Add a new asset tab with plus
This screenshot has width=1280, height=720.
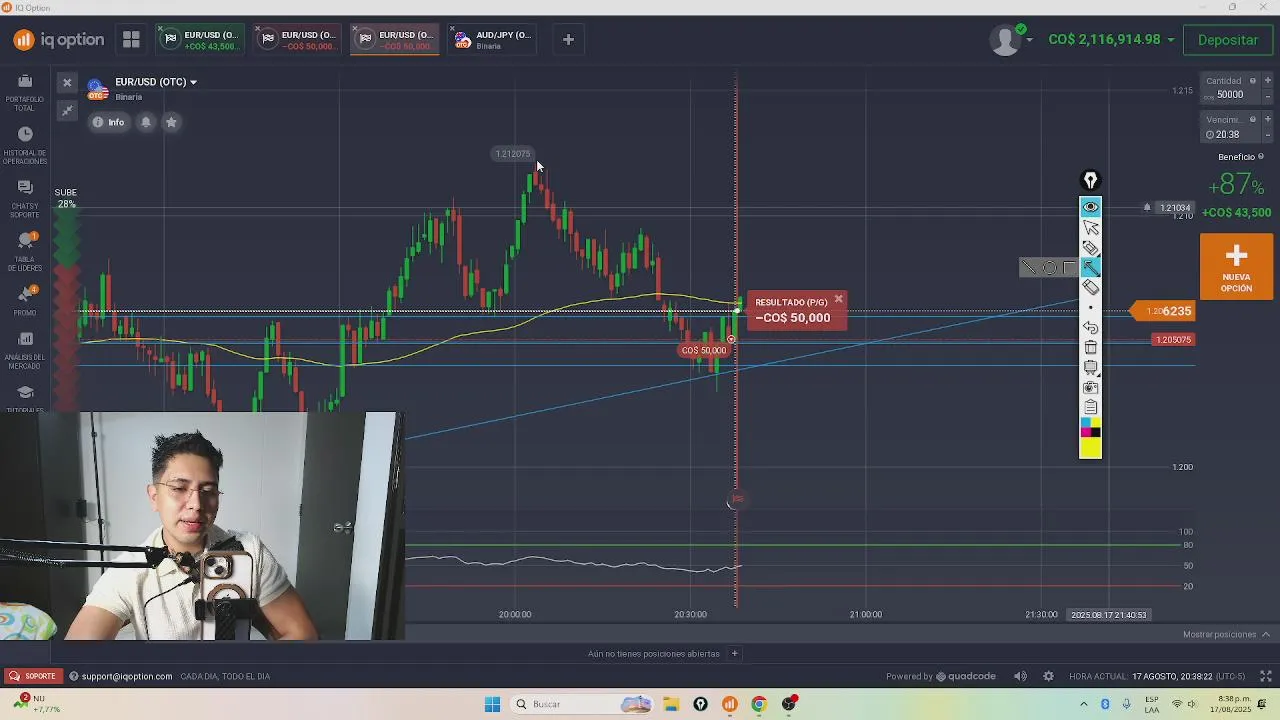[568, 39]
